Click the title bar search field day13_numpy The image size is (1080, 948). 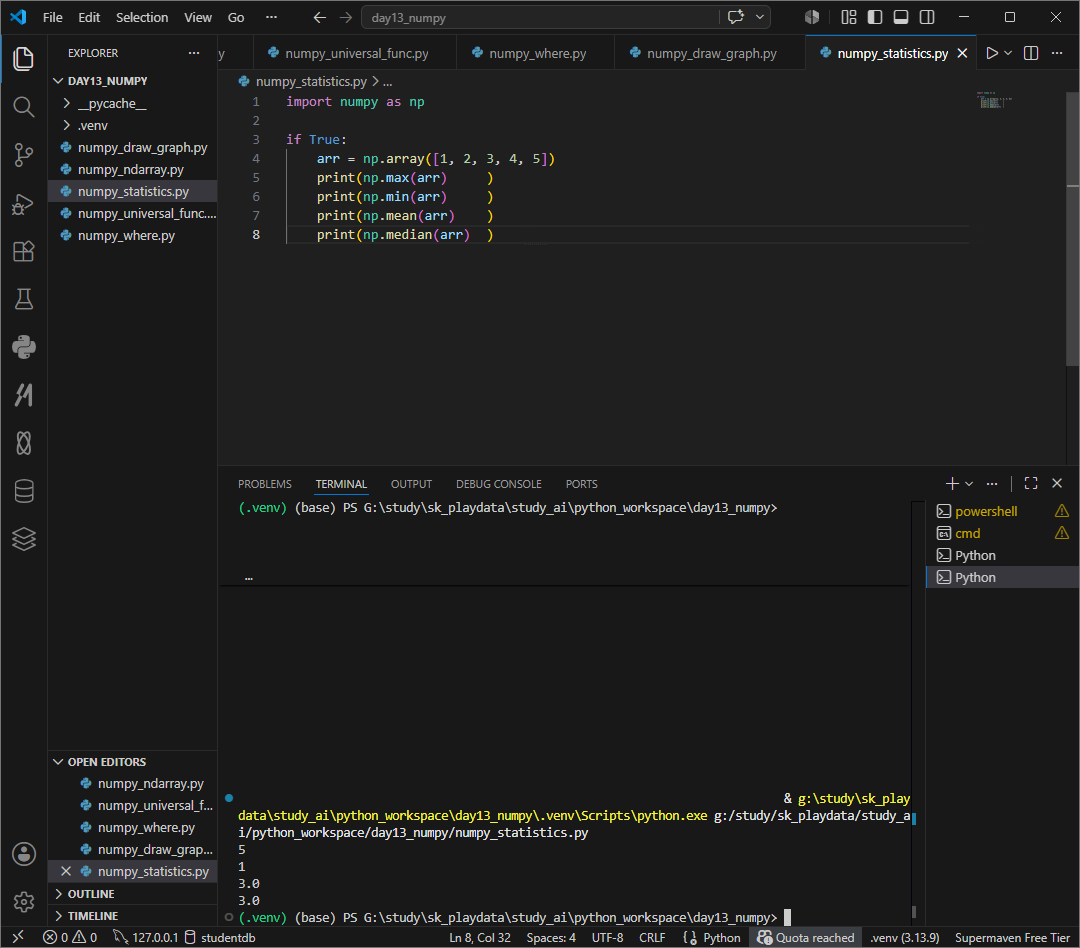[540, 18]
